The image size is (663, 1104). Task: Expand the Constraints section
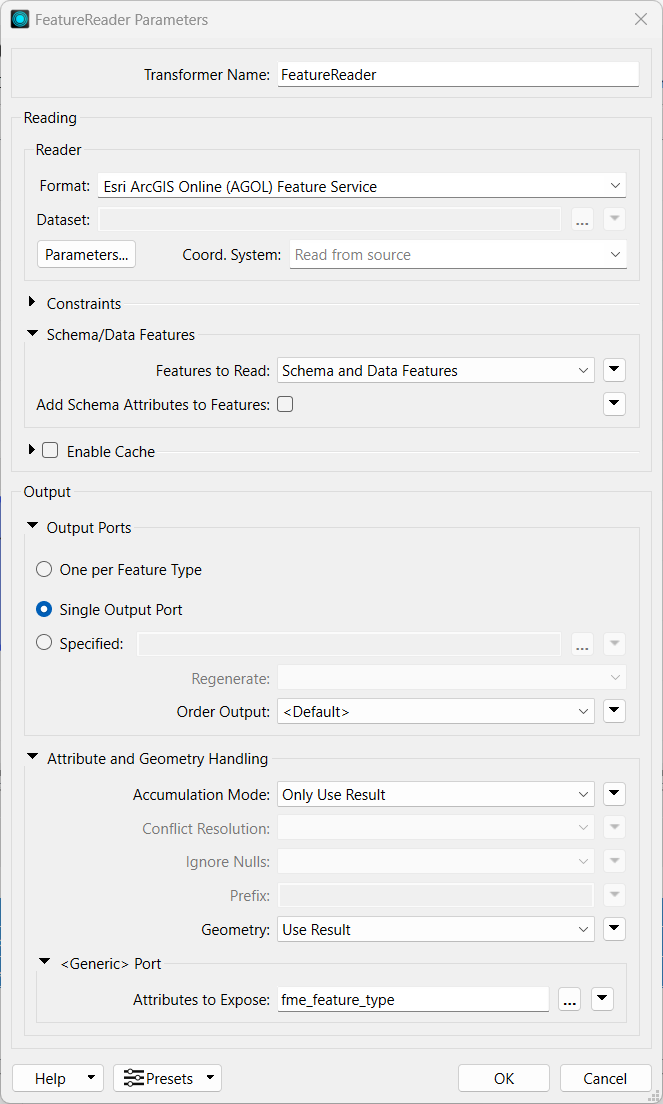click(32, 302)
